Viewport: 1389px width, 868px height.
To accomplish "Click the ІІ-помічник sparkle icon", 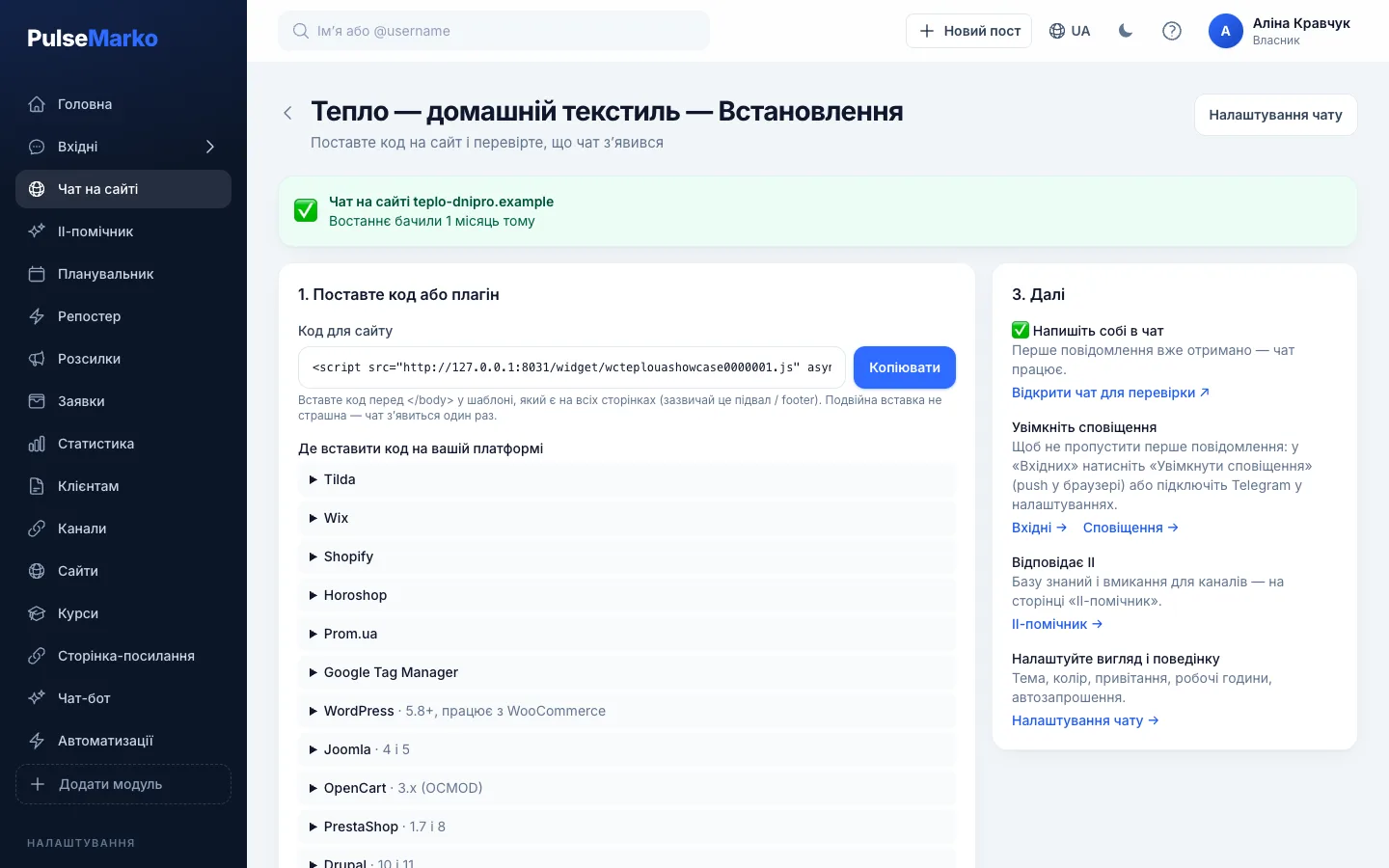I will (37, 231).
